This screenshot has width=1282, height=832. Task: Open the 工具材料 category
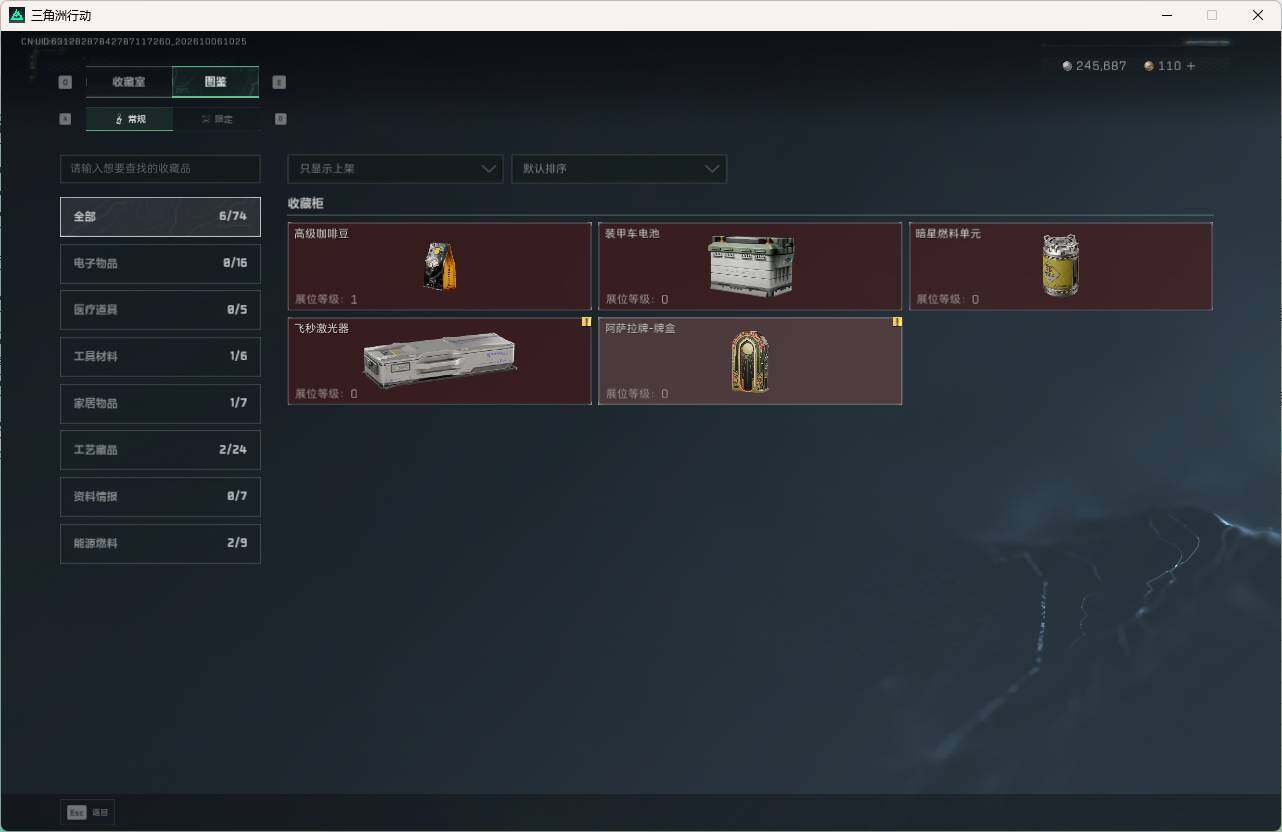click(160, 357)
